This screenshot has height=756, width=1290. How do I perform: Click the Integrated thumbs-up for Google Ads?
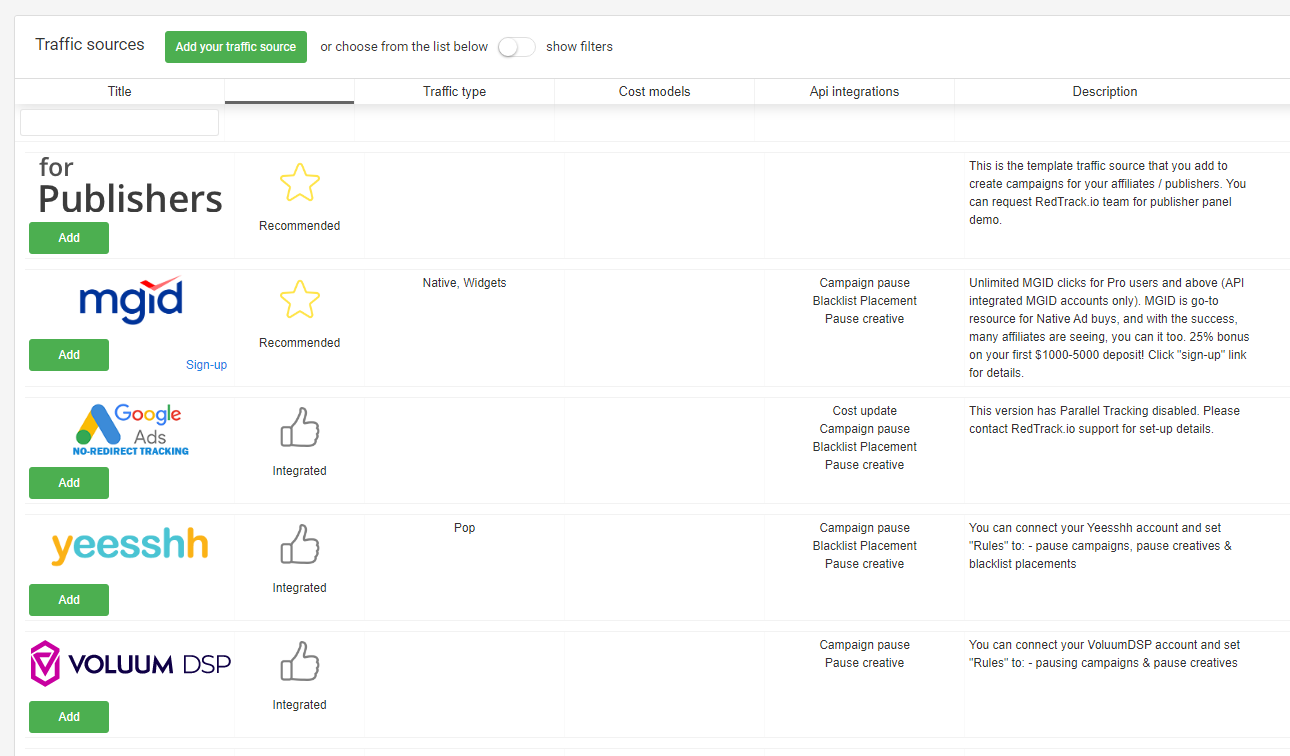(300, 428)
